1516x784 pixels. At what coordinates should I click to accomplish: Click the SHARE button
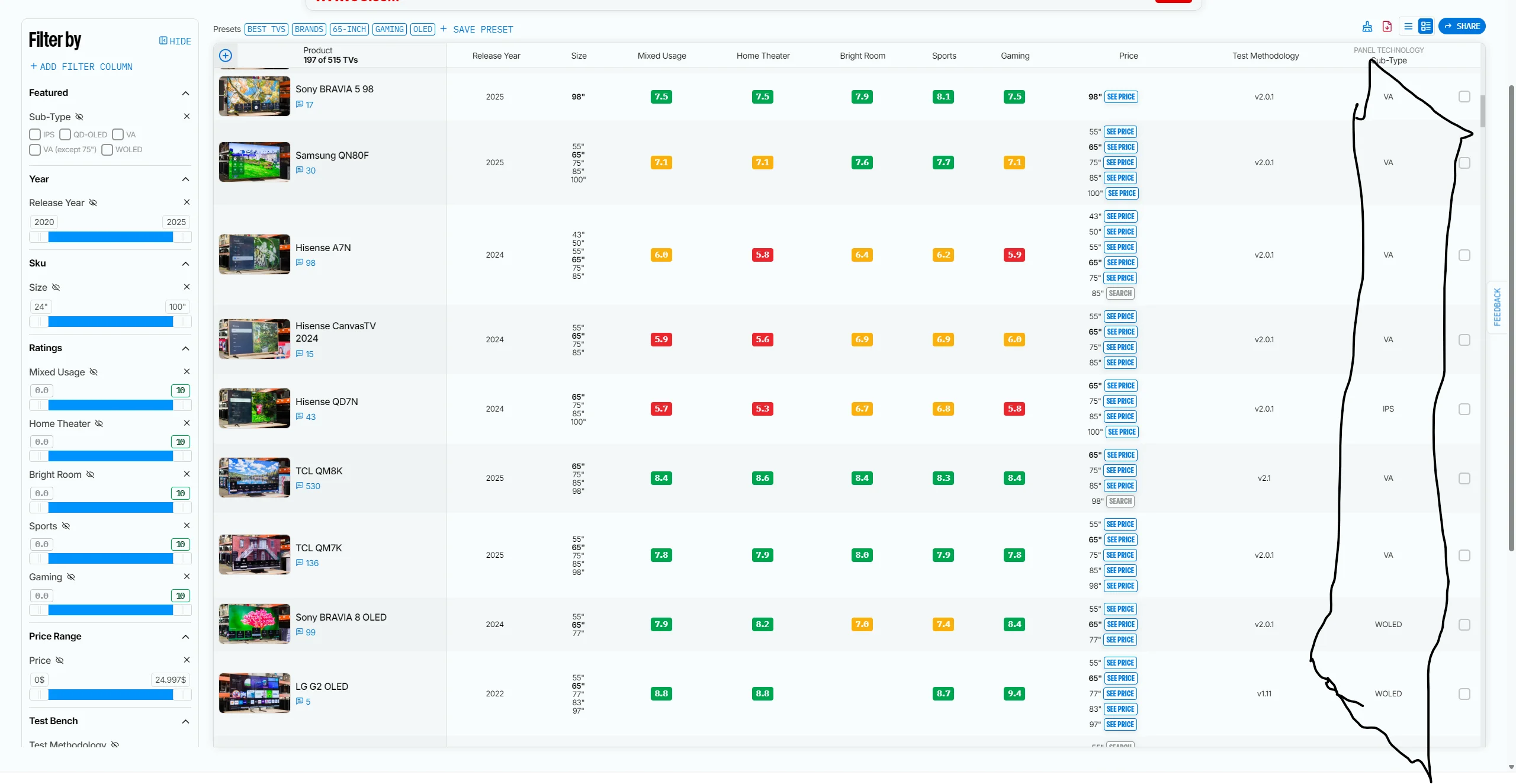[1462, 26]
